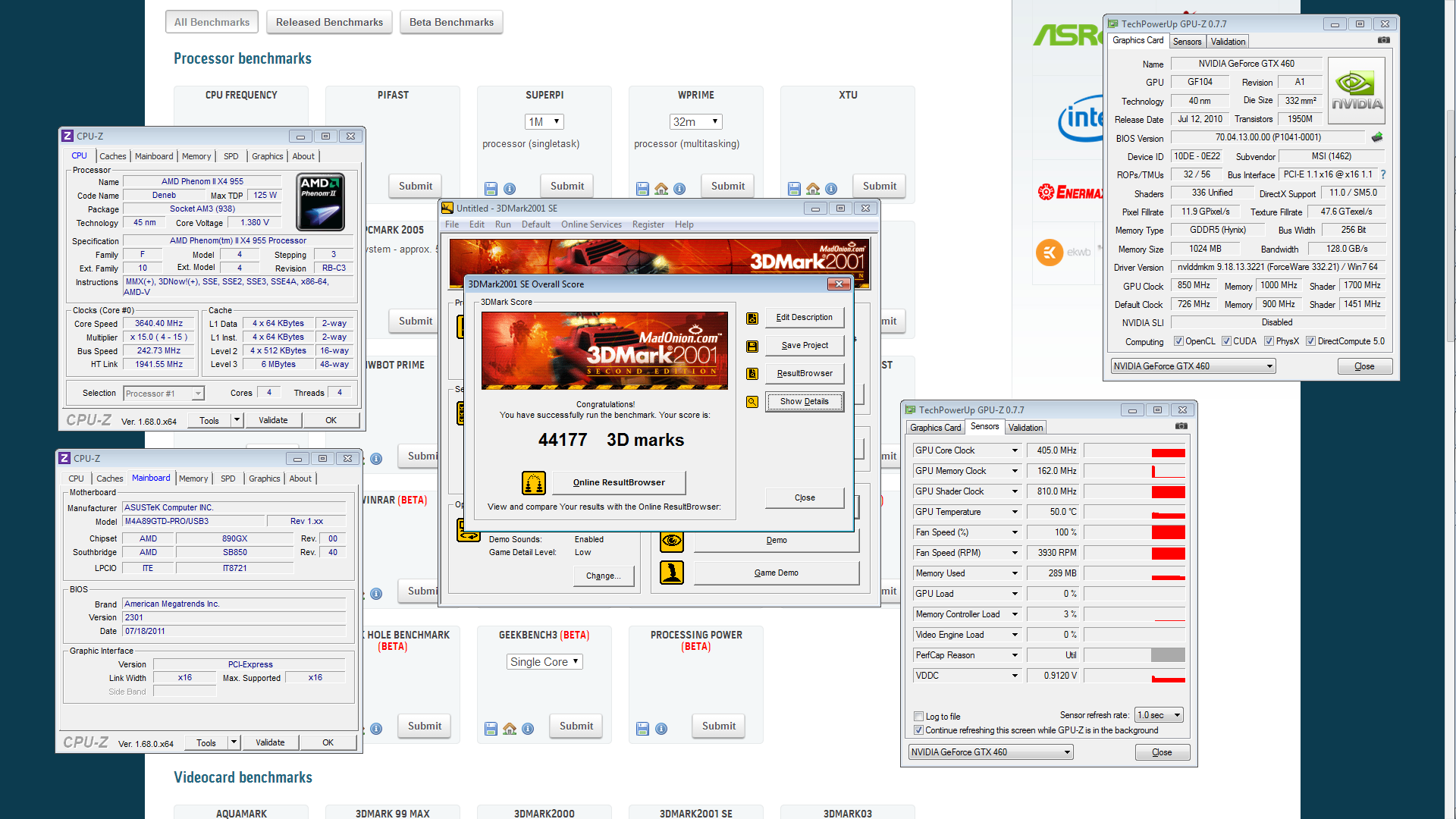The width and height of the screenshot is (1456, 819).
Task: Click the Online ResultBrowser button
Action: pyautogui.click(x=619, y=482)
